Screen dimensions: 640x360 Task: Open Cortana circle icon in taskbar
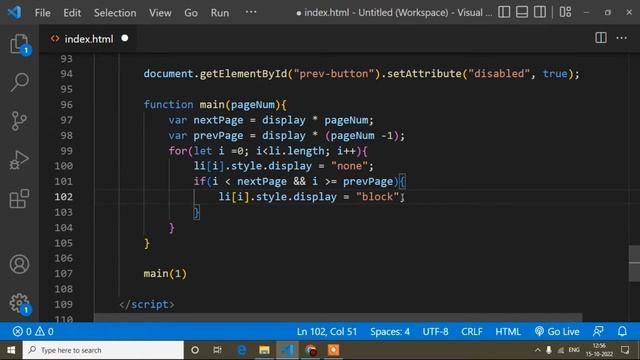click(195, 350)
